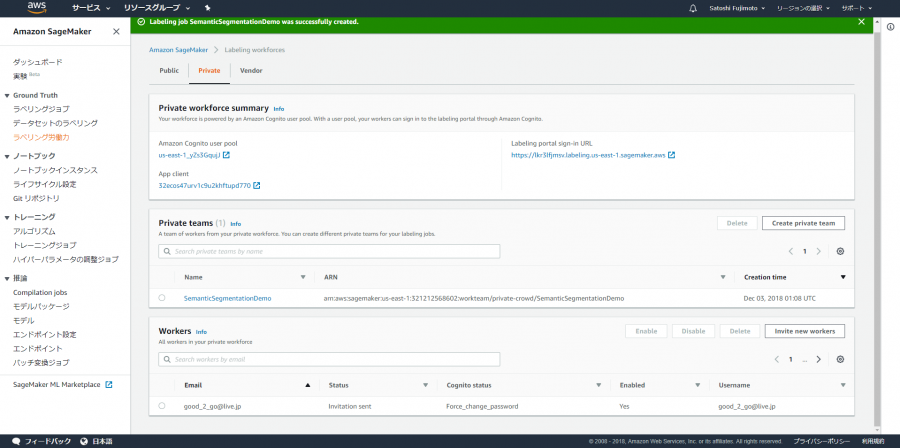Open the labeling portal sign-in URL

click(588, 155)
